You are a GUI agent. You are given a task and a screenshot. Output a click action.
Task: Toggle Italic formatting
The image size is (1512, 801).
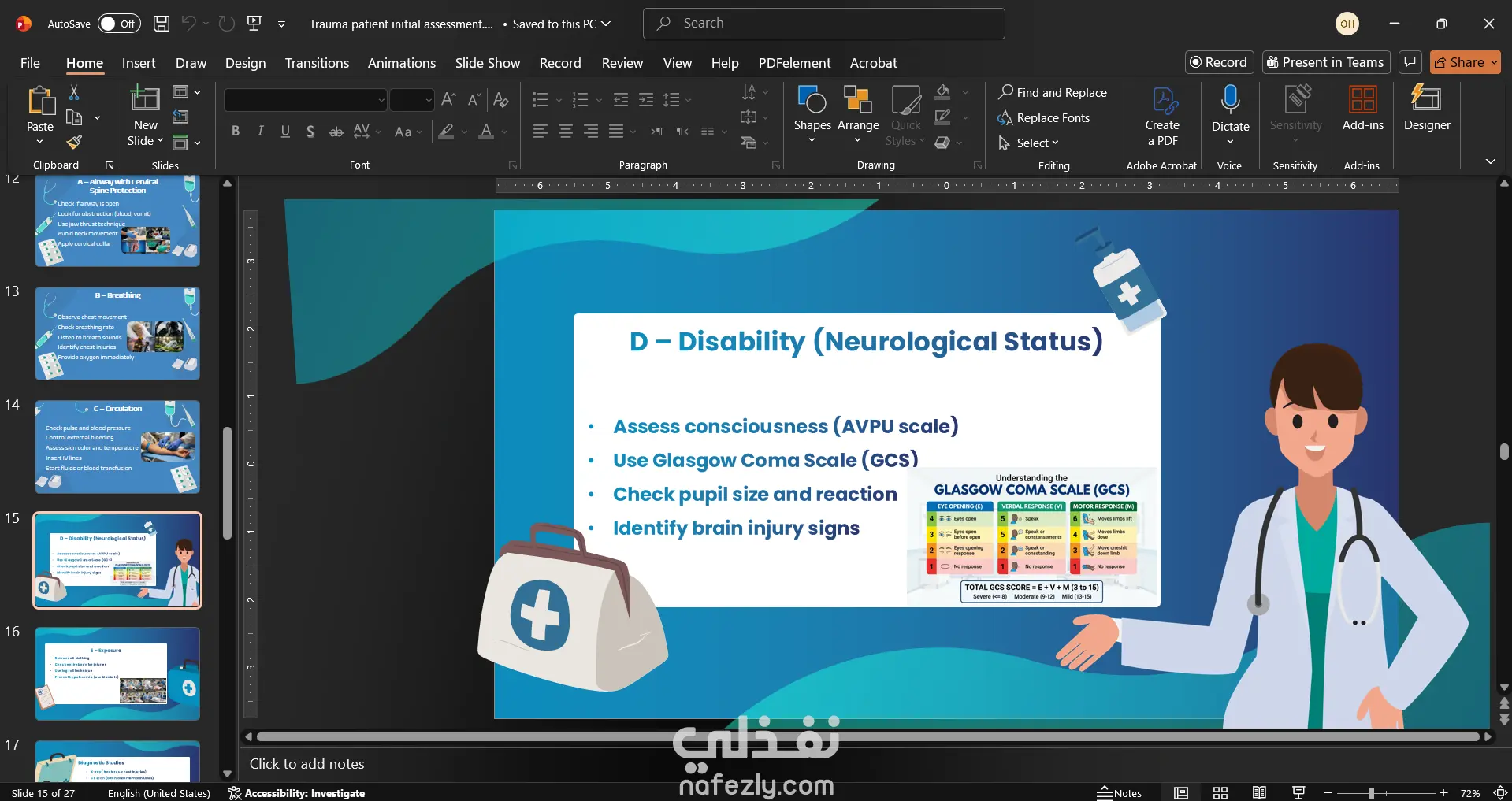click(260, 132)
